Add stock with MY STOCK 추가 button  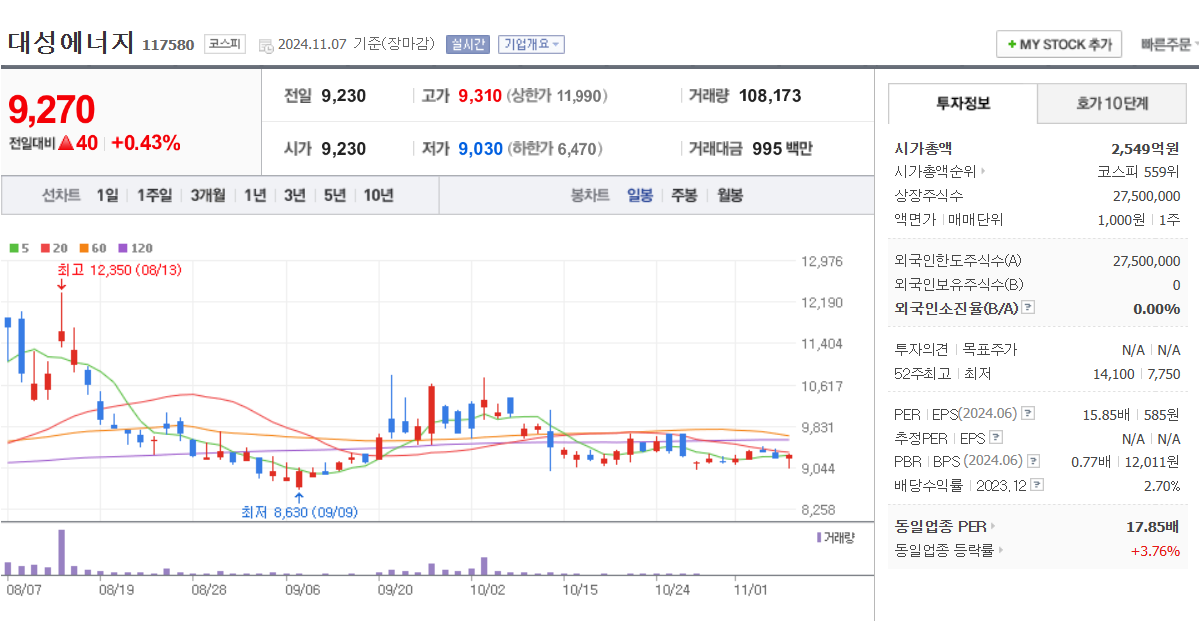coord(1058,44)
